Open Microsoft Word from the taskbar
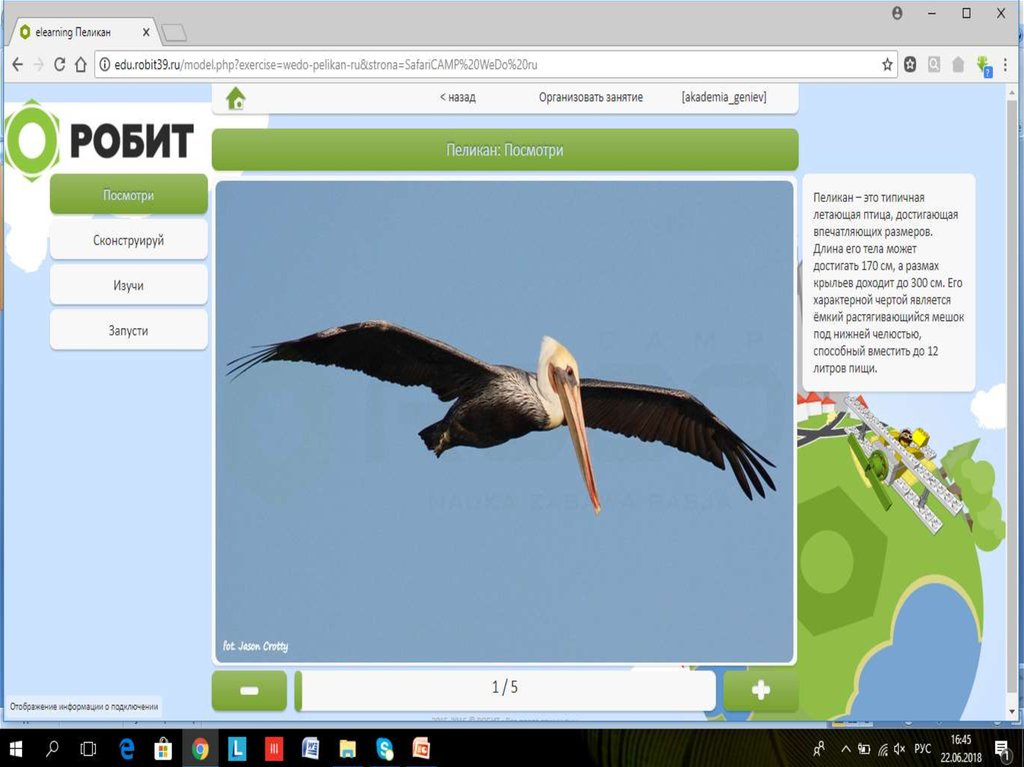This screenshot has height=767, width=1024. (x=310, y=748)
